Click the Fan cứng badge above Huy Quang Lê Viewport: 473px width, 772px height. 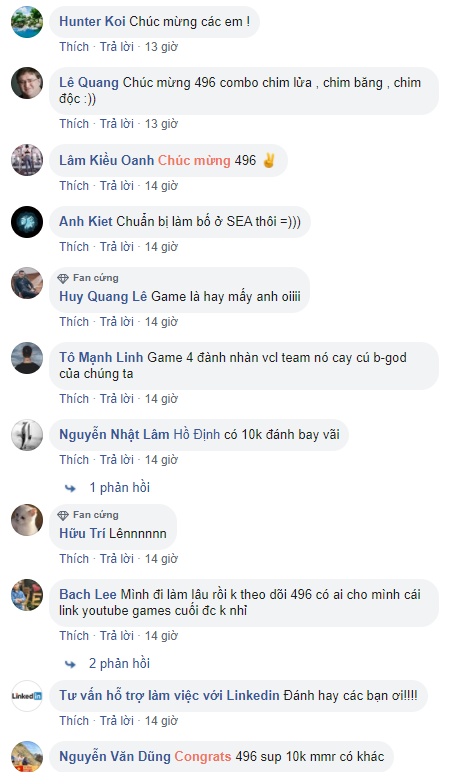click(88, 278)
